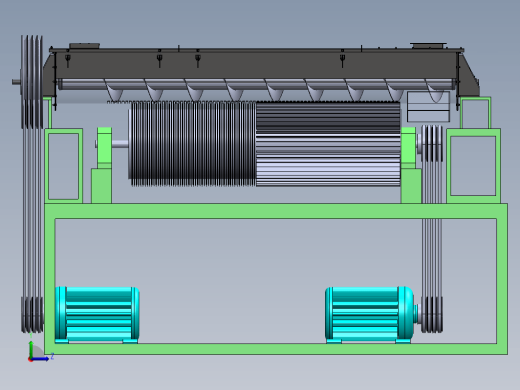Click the green Y axis of the triad
Viewport: 520px width, 390px height.
pos(31,349)
